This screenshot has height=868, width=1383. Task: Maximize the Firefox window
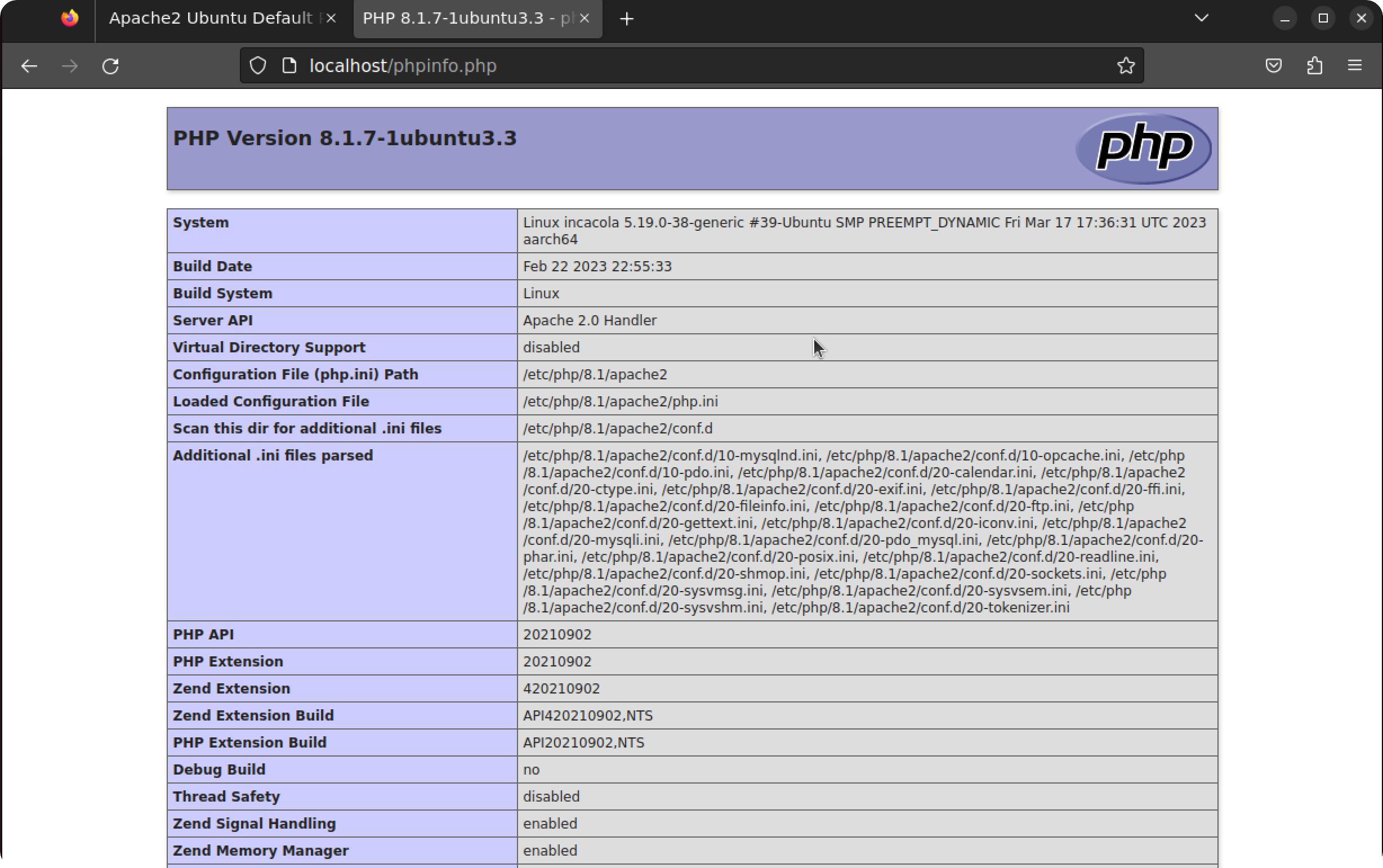coord(1323,19)
